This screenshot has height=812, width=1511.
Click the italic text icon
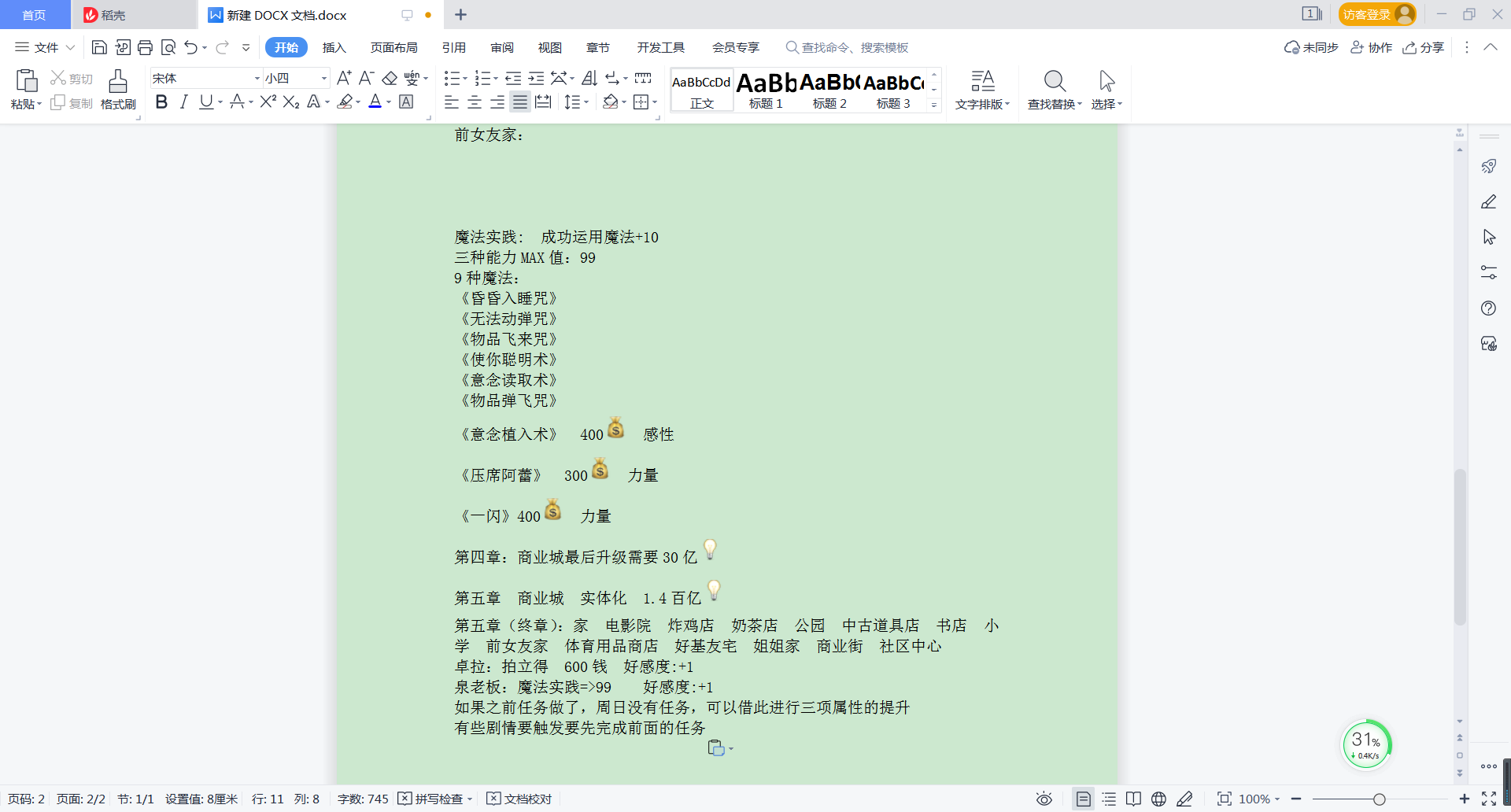tap(183, 102)
